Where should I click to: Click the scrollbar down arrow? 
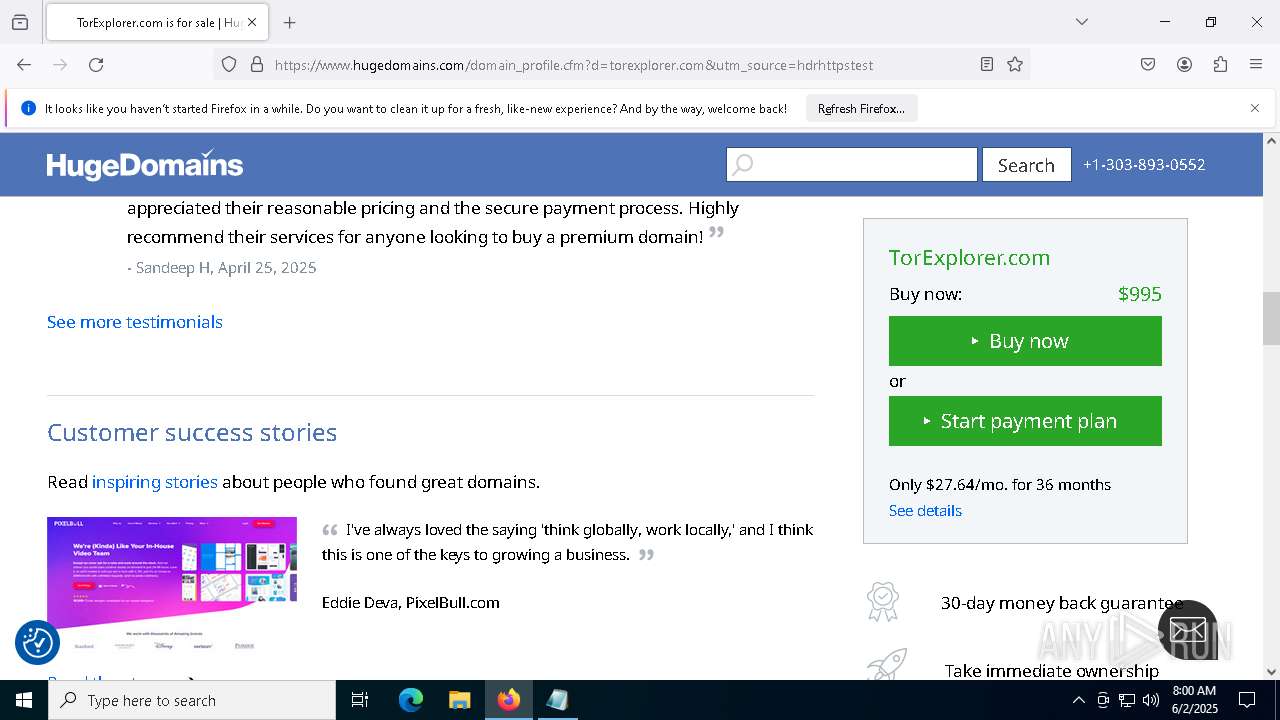tap(1271, 672)
